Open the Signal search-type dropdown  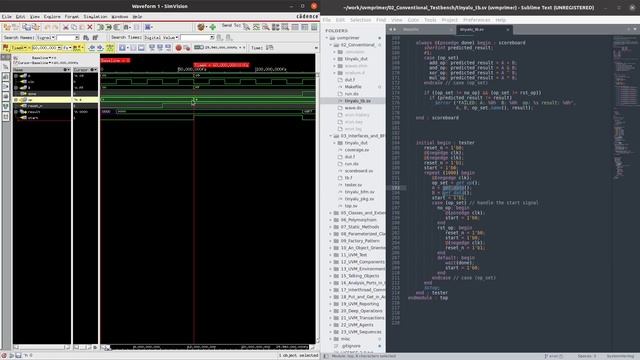click(46, 38)
